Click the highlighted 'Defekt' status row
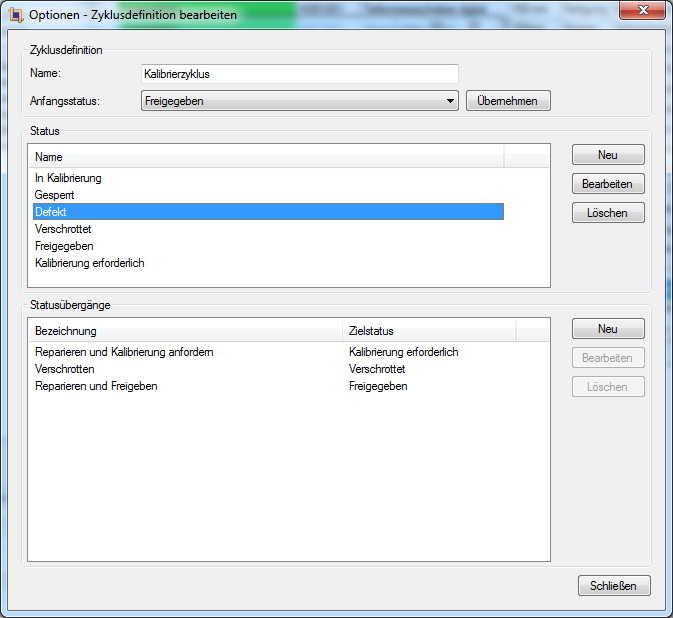The height and width of the screenshot is (618, 673). coord(268,212)
